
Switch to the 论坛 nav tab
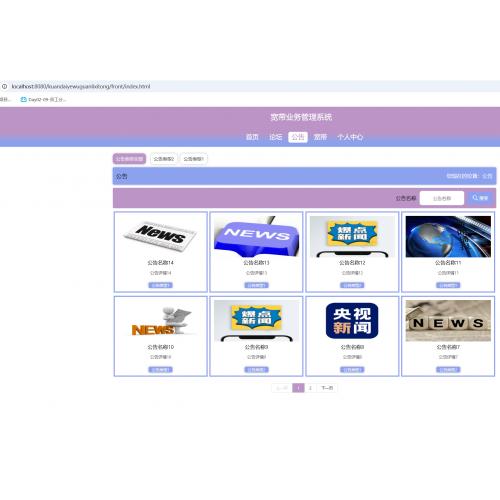275,137
